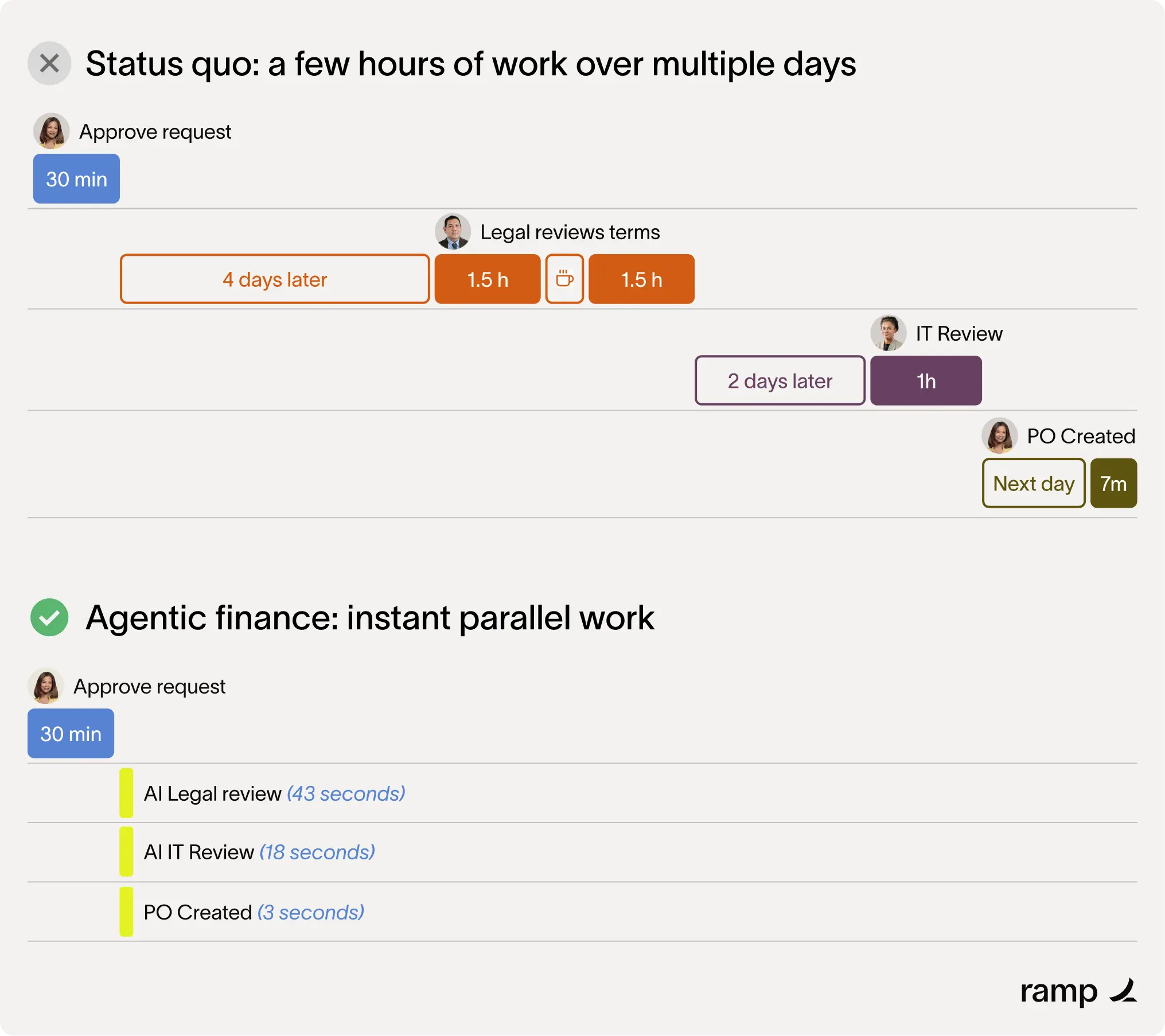The height and width of the screenshot is (1036, 1165).
Task: Click the olive 7m block
Action: 1113,483
